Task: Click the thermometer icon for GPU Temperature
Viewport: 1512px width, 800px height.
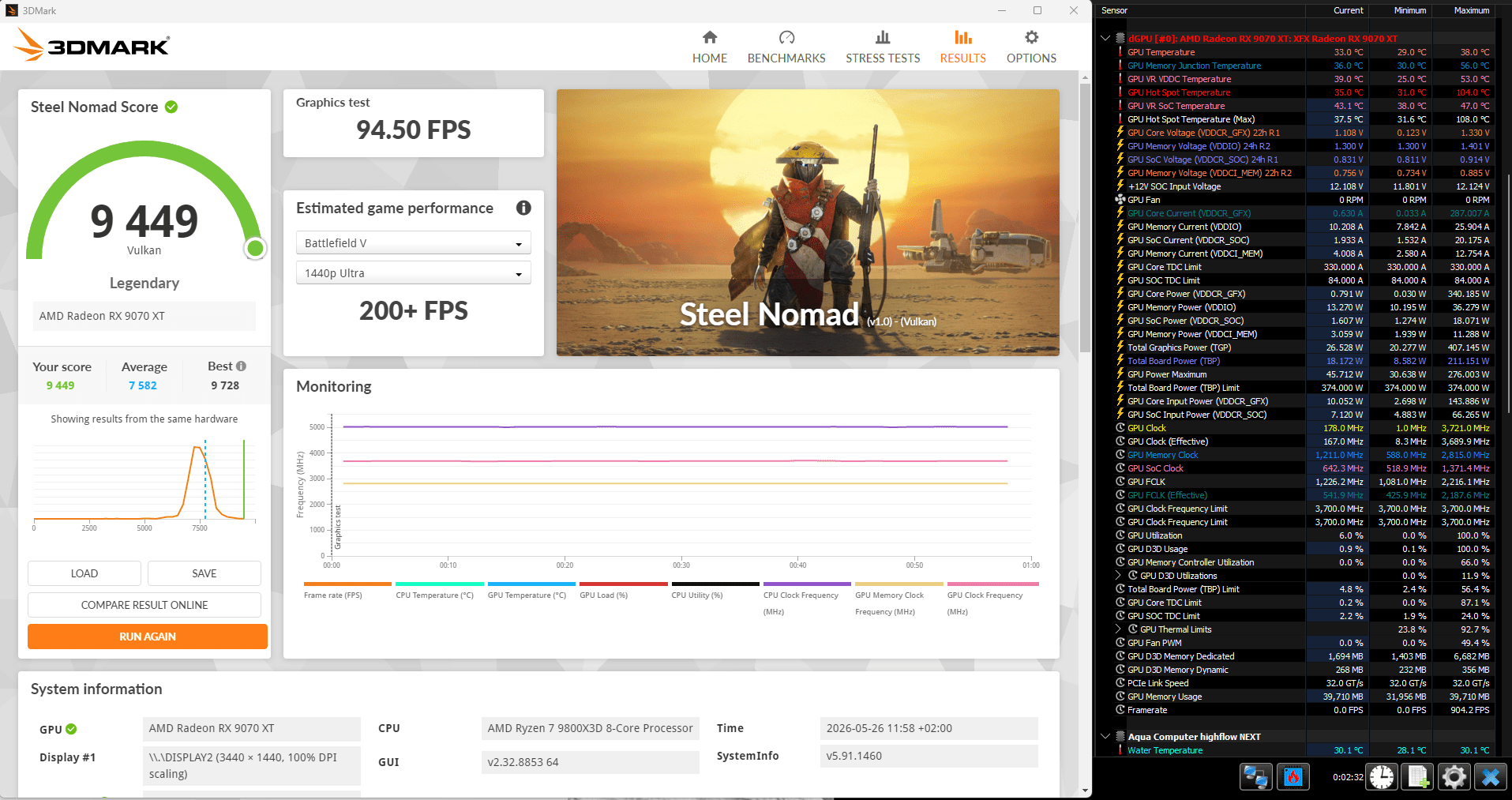Action: 1120,52
